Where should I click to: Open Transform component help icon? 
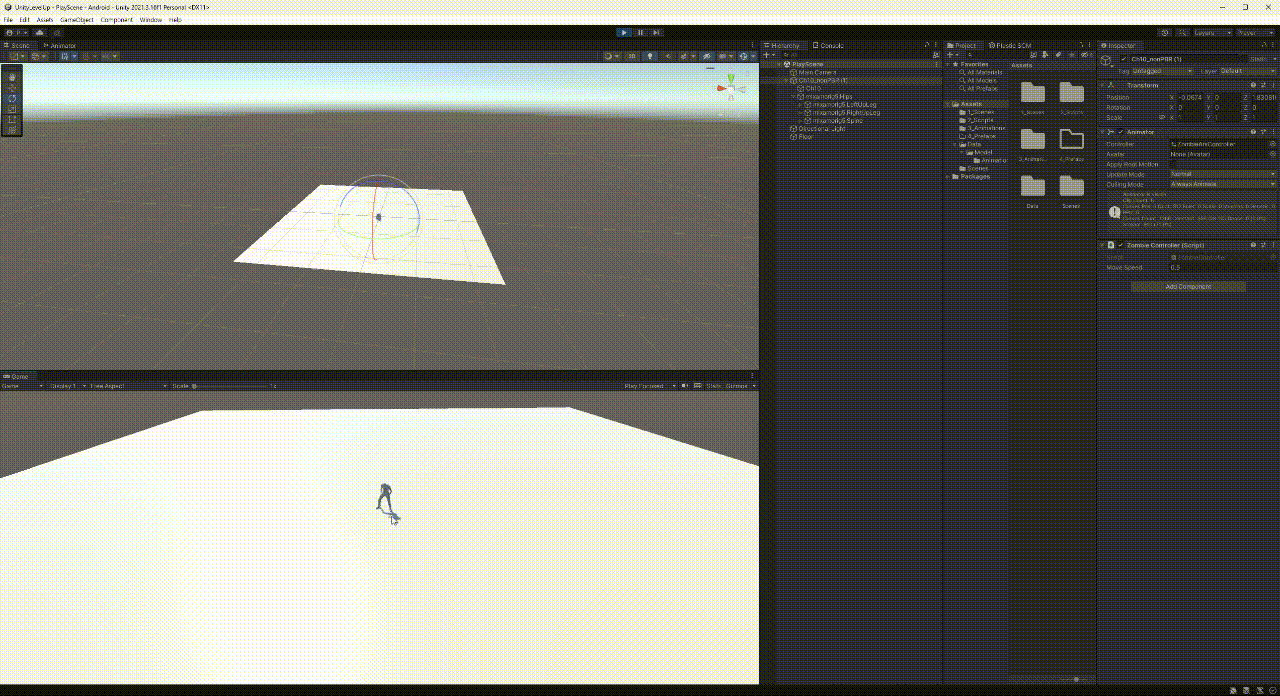point(1253,85)
